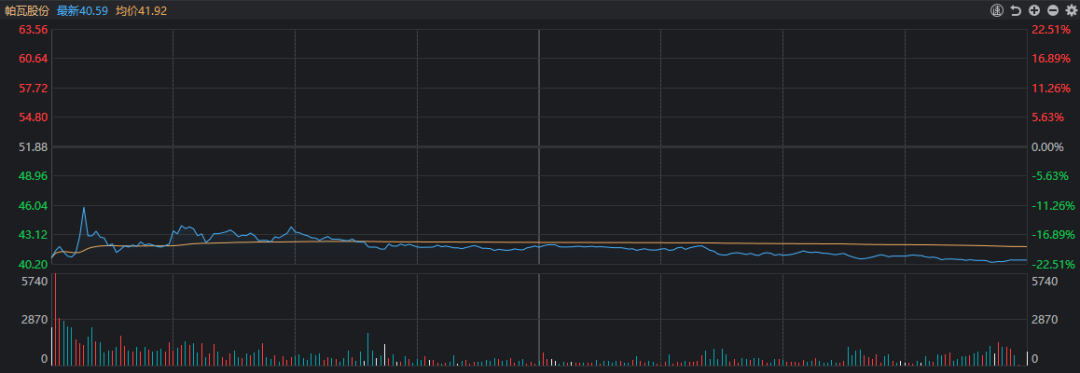1080x373 pixels.
Task: Click the curved back arrow icon
Action: coord(1015,10)
